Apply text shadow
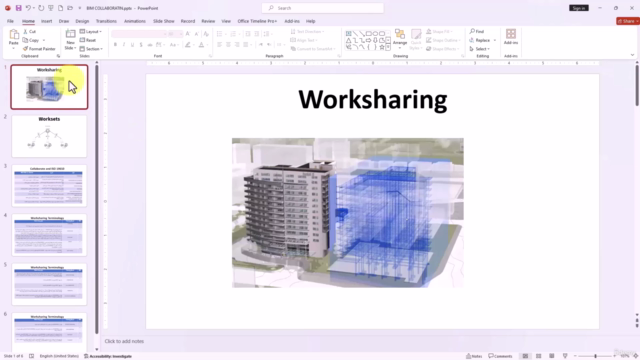Screen dimensions: 640x360 point(141,44)
